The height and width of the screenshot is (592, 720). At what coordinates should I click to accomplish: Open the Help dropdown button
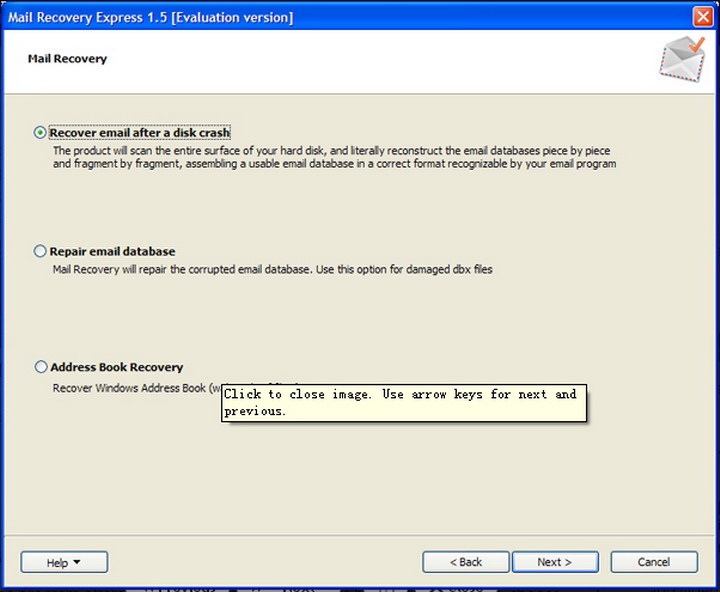click(x=64, y=562)
